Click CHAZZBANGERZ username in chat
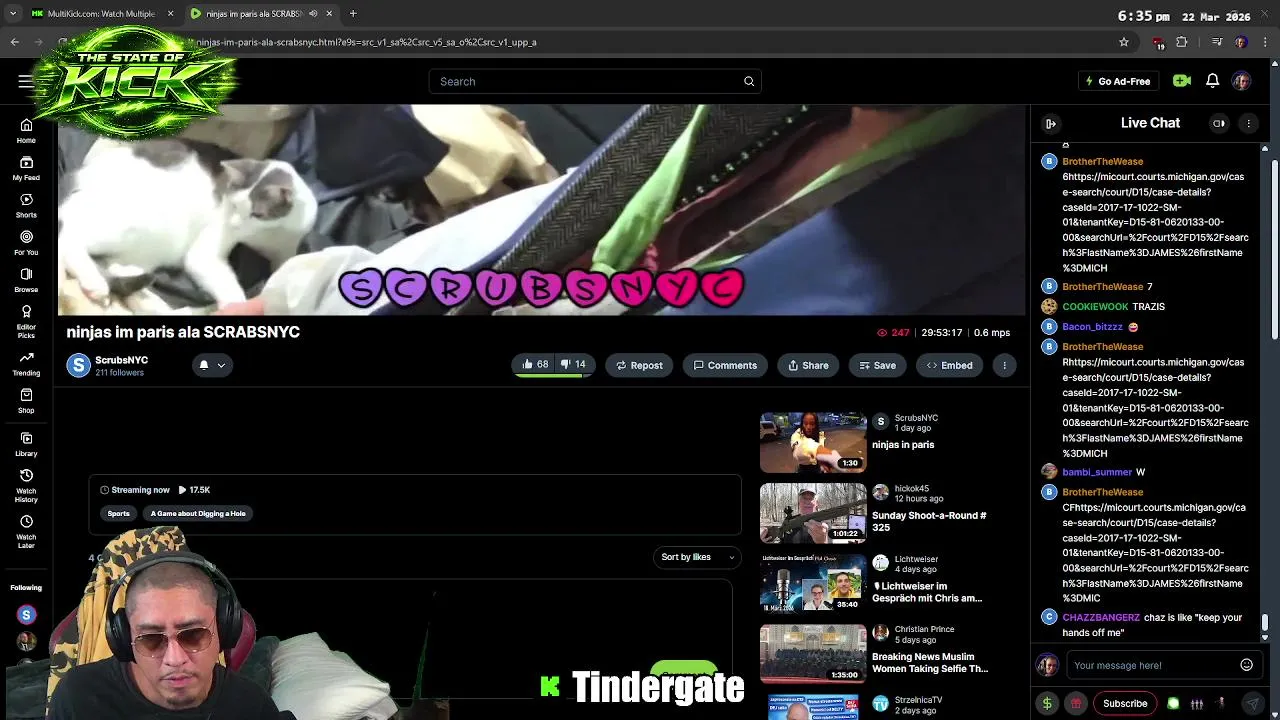 pyautogui.click(x=1101, y=618)
